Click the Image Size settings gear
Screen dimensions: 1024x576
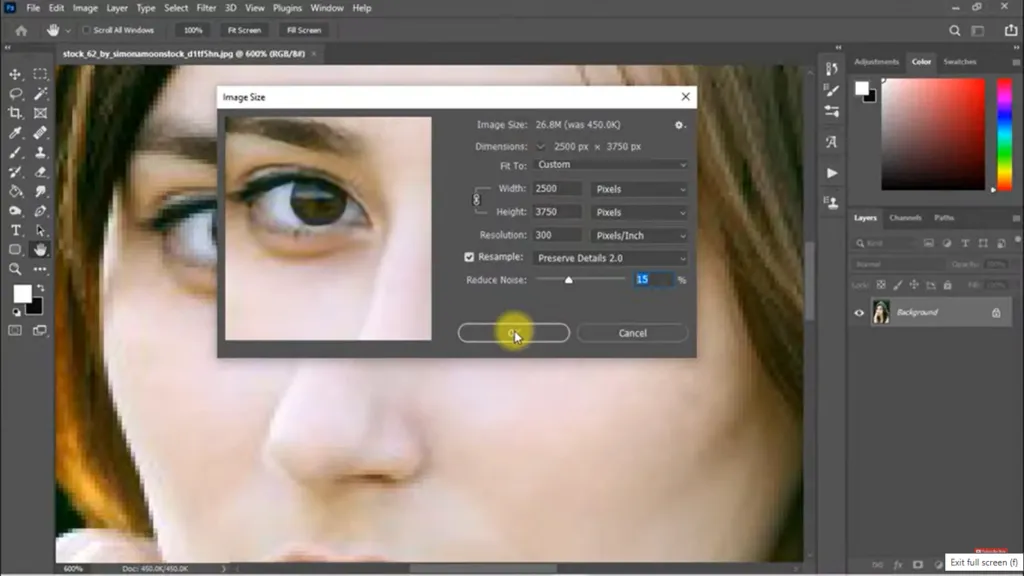point(680,125)
